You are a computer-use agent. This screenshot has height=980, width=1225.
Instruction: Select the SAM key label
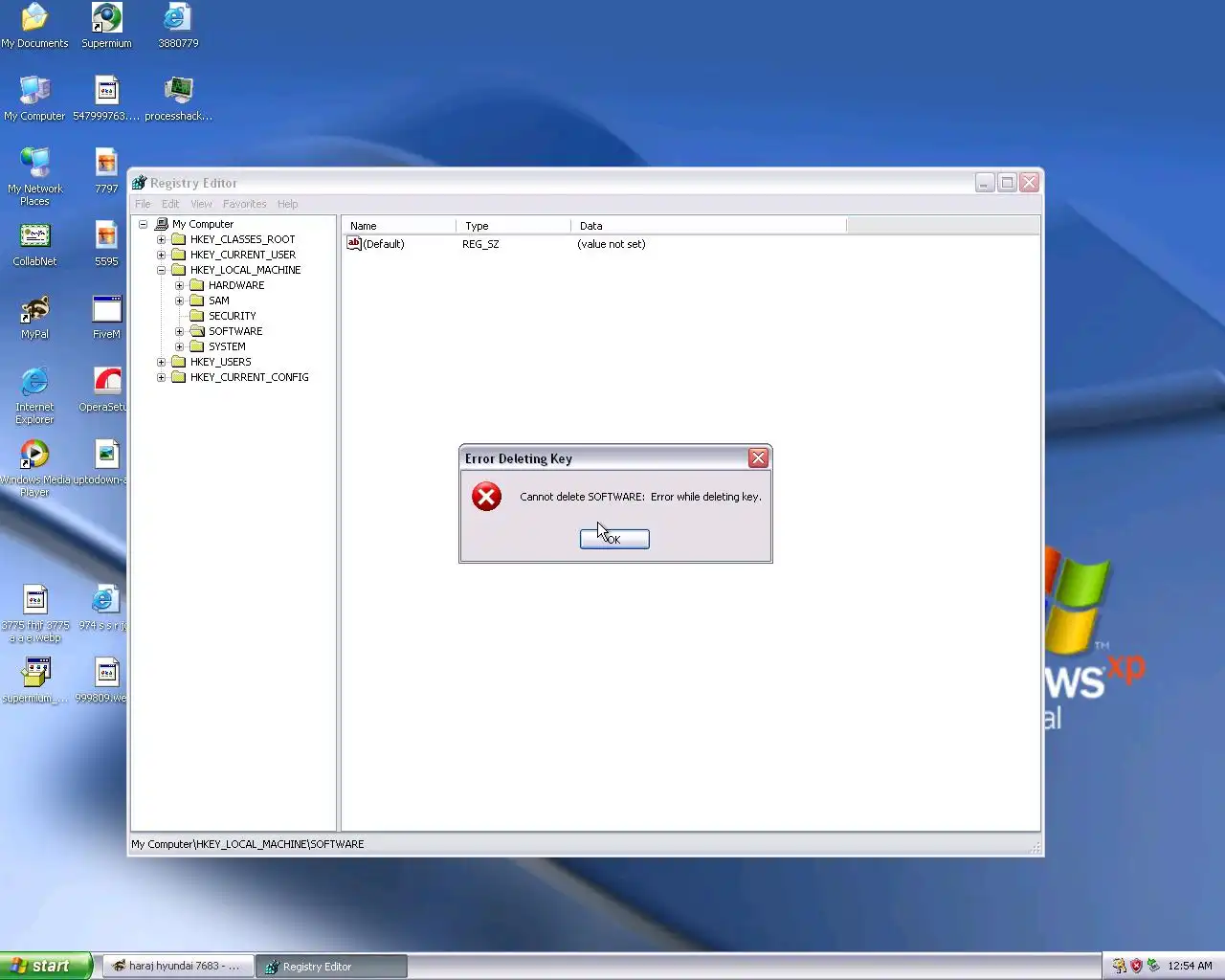[x=219, y=301]
